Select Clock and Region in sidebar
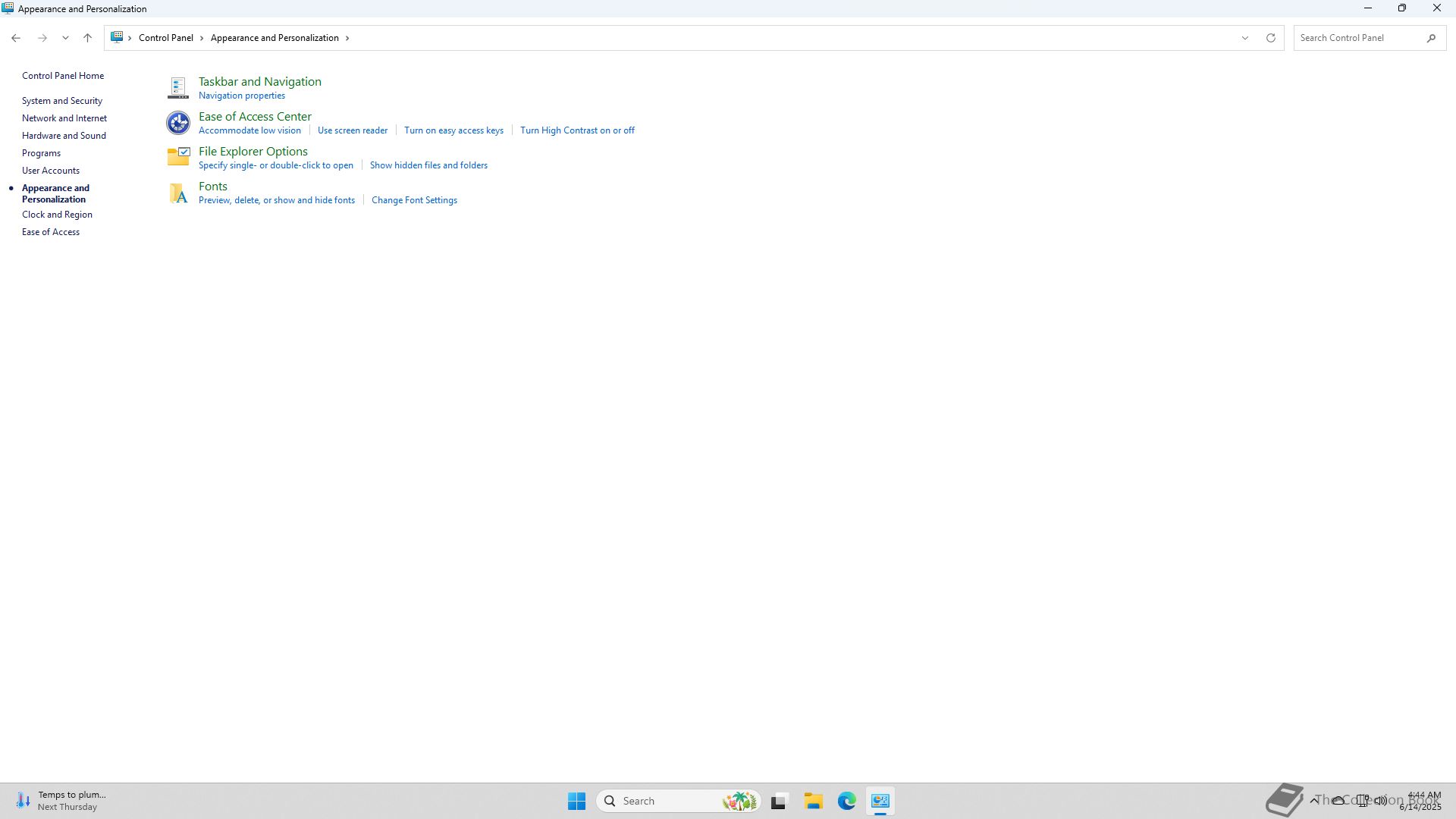This screenshot has height=819, width=1456. (x=57, y=215)
